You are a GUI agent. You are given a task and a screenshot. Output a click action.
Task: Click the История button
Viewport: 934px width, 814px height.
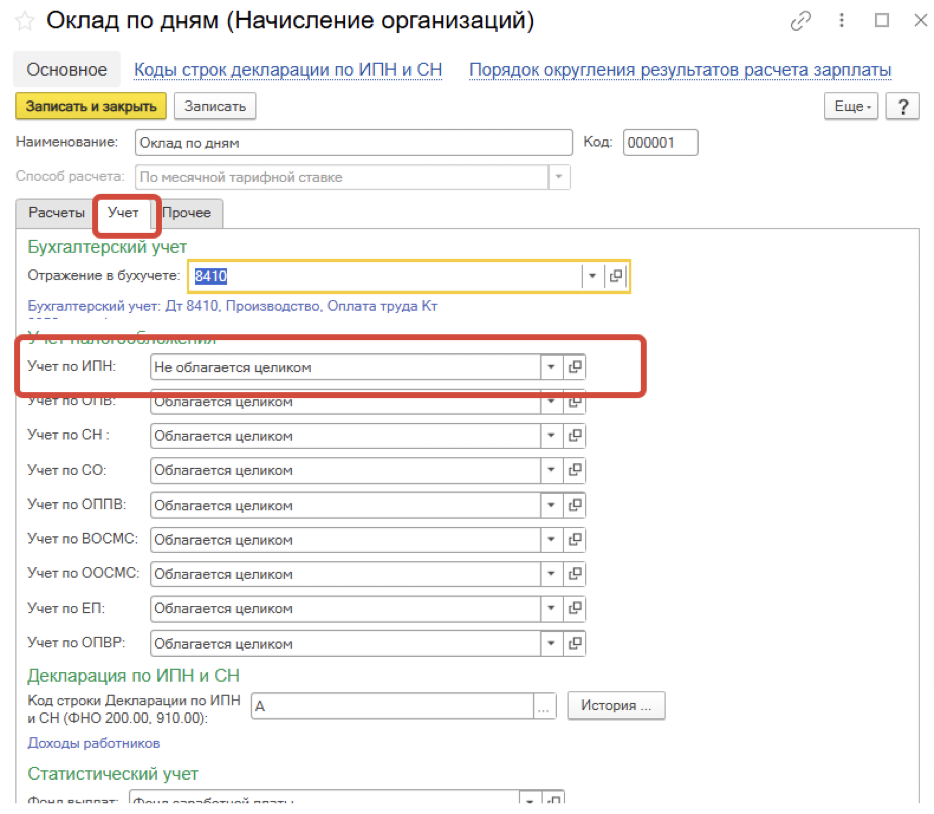coord(616,705)
